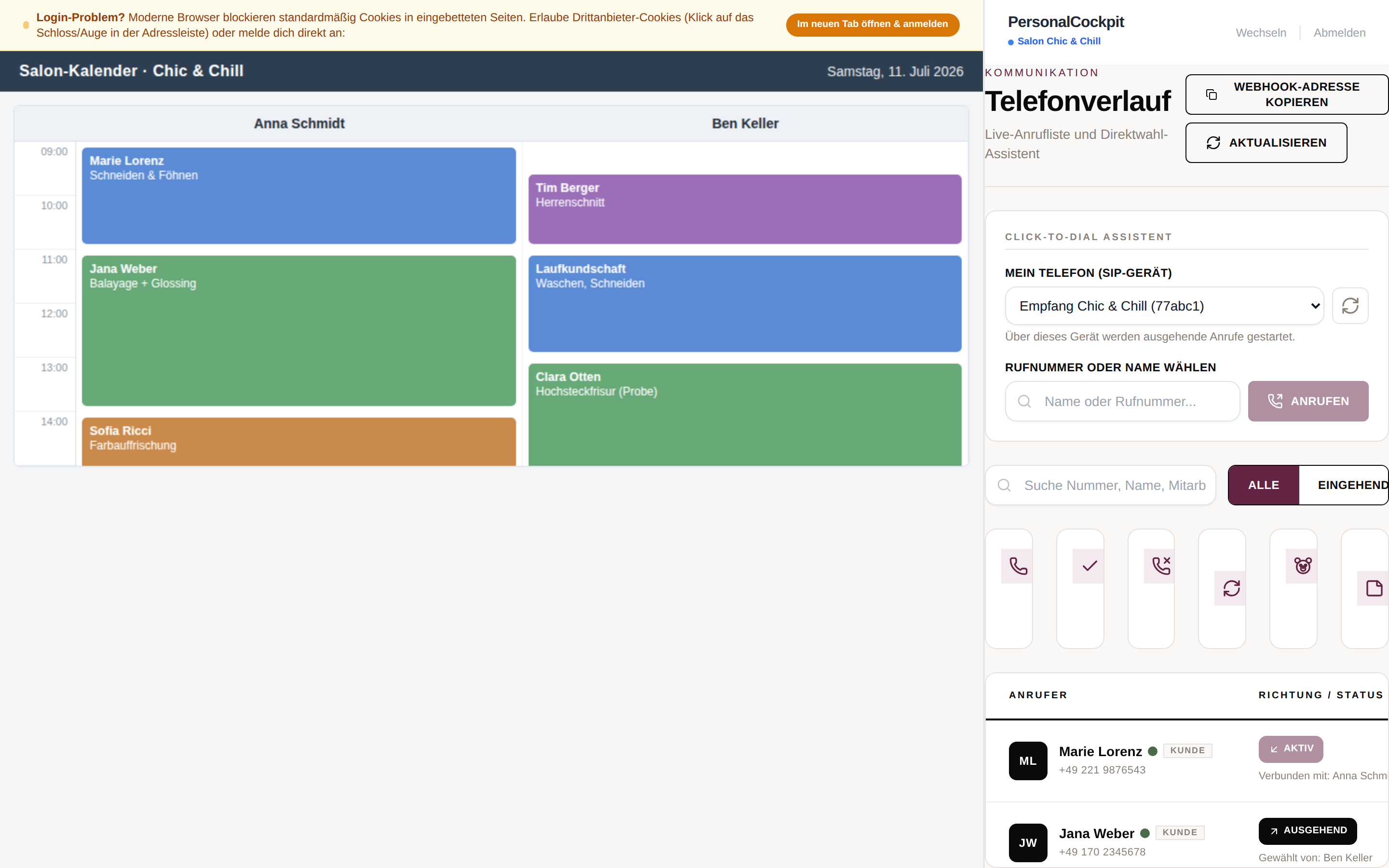
Task: Click the circular arrows icon stat card
Action: coord(1222,588)
